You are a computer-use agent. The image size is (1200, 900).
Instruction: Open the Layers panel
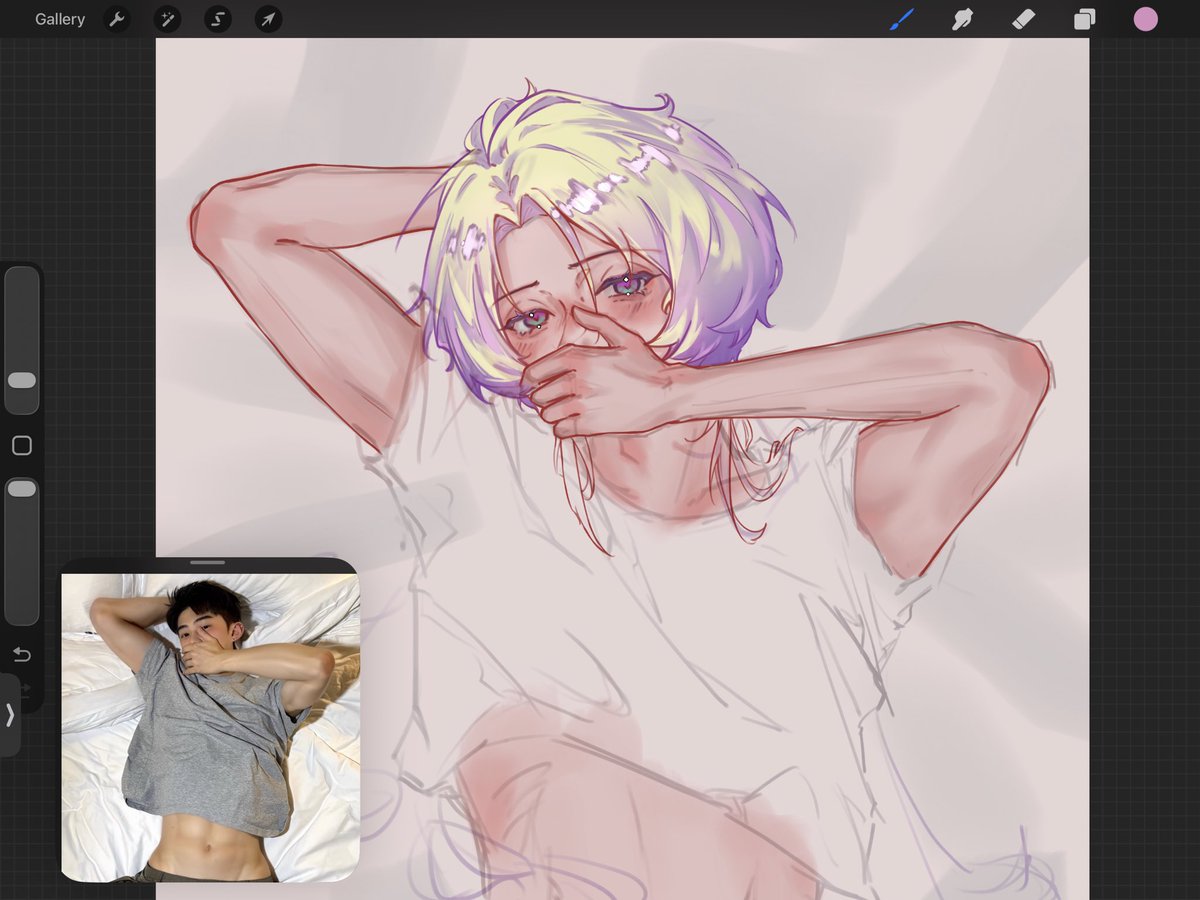pos(1085,19)
